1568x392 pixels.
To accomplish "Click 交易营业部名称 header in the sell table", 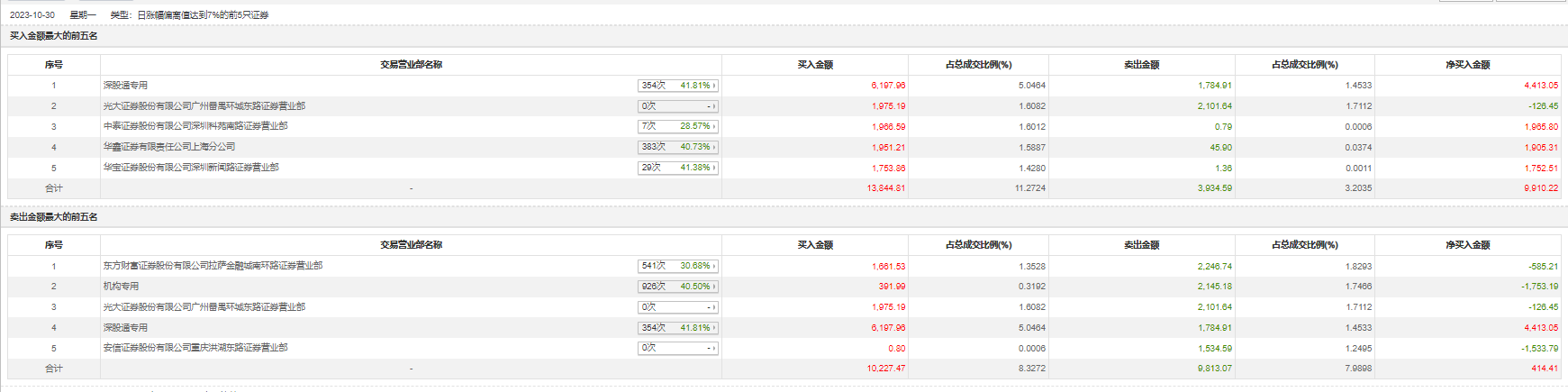I will point(411,245).
